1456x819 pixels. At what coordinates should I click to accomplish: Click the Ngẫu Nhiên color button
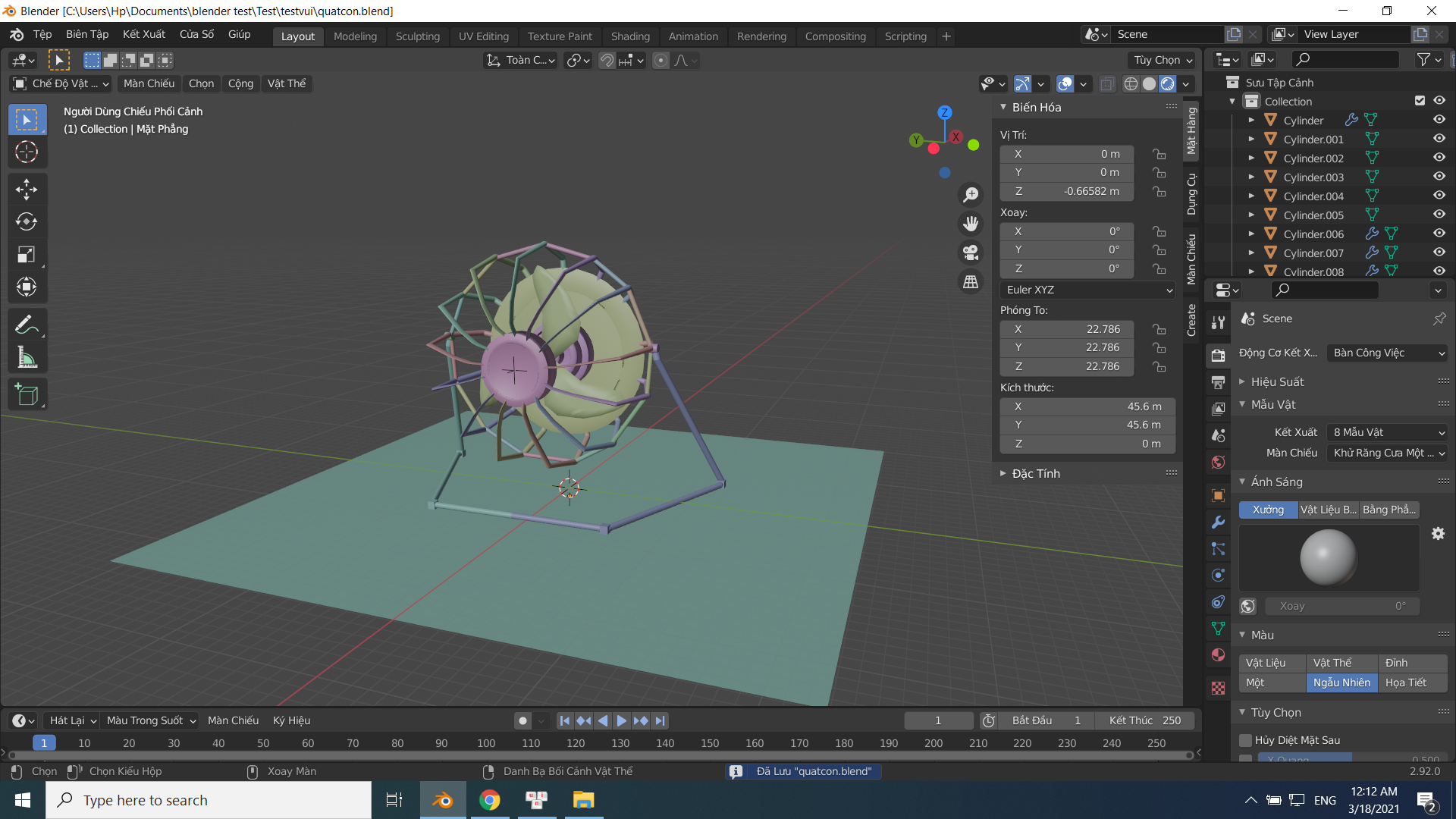1342,682
